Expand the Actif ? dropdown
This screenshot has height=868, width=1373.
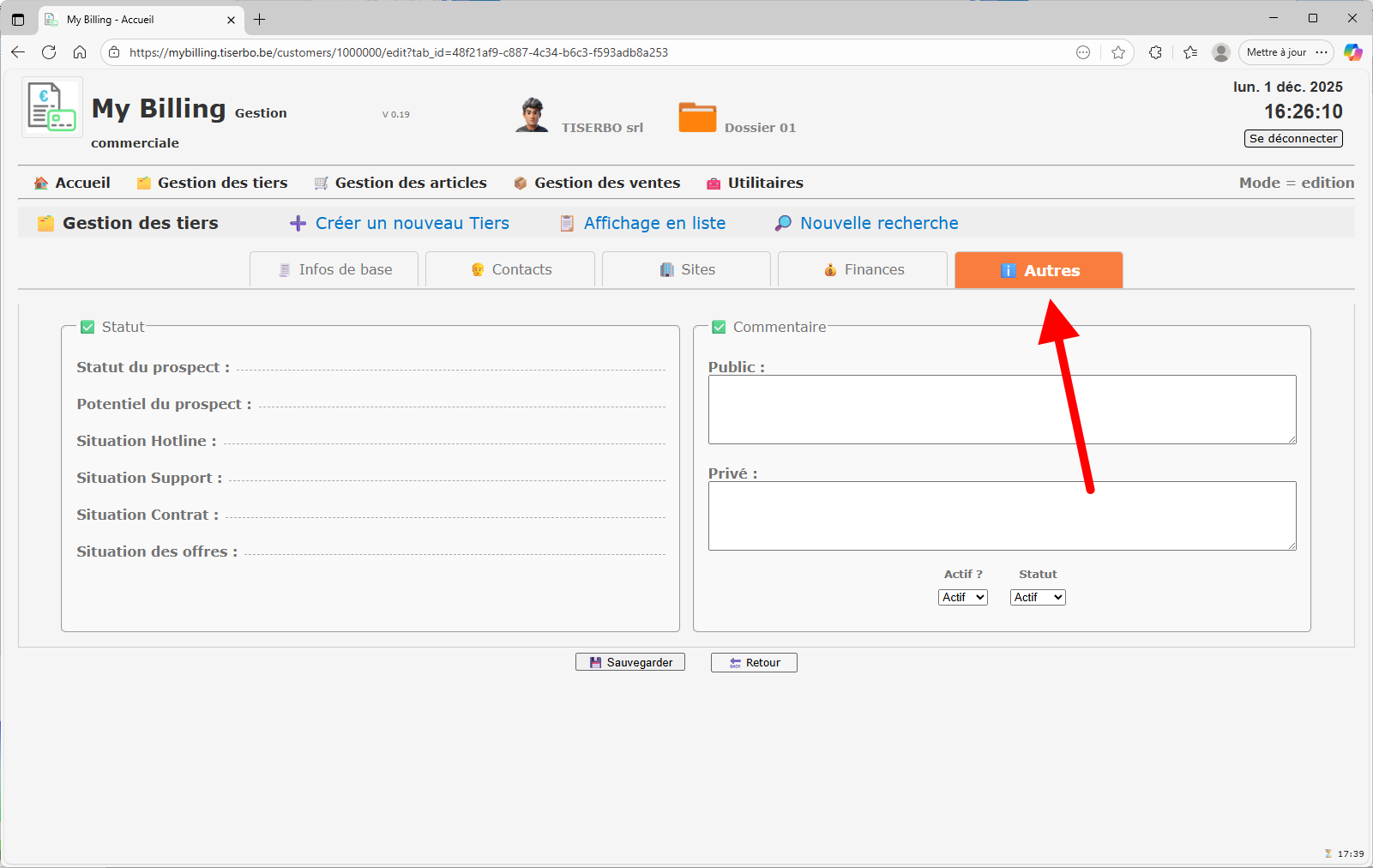(x=962, y=597)
